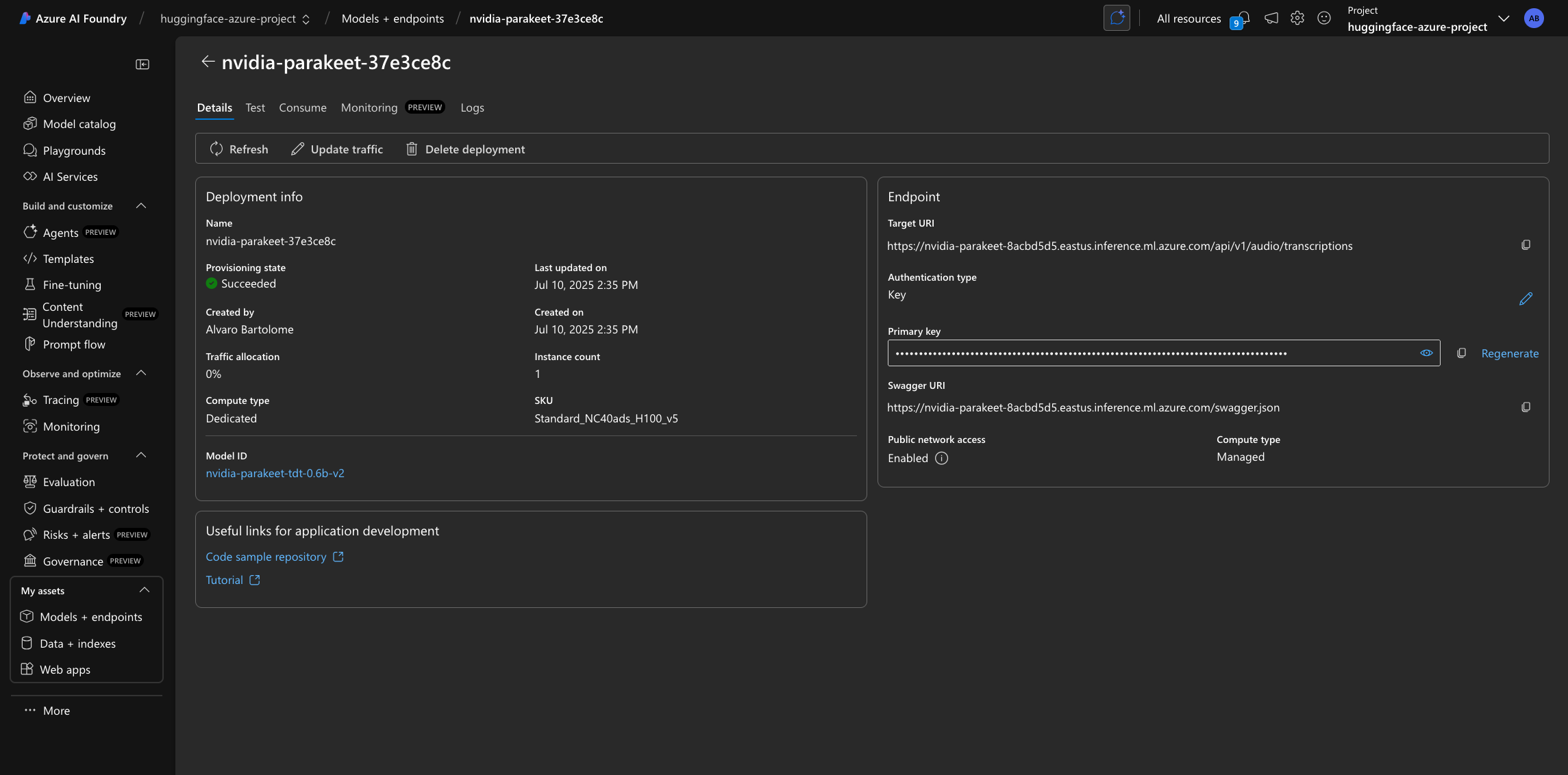1568x775 pixels.
Task: Regenerate the primary key
Action: 1510,353
